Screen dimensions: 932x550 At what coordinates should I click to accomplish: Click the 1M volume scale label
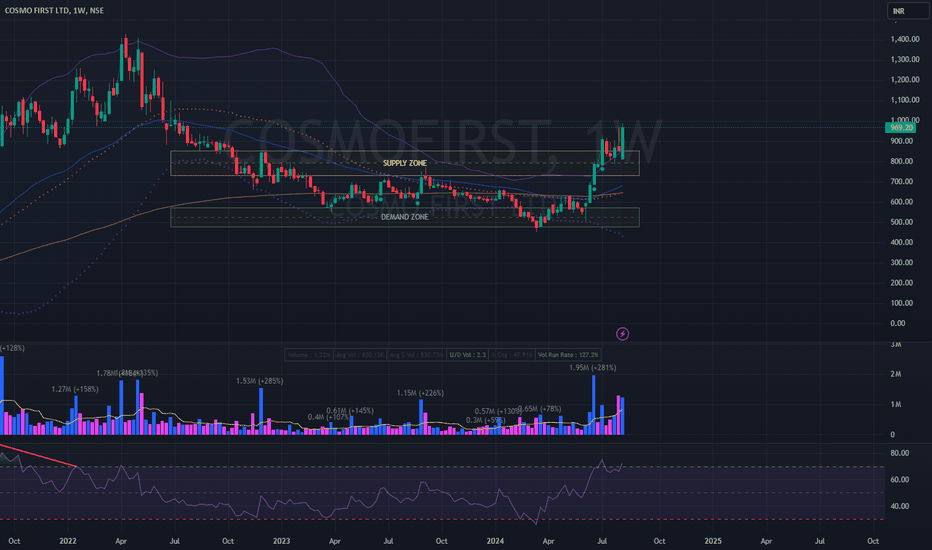(896, 404)
